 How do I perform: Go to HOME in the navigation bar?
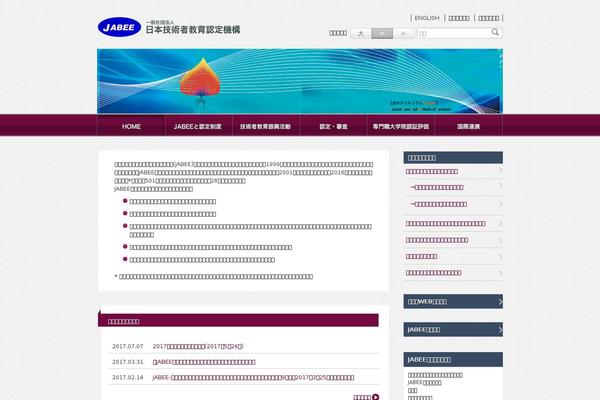tap(131, 126)
